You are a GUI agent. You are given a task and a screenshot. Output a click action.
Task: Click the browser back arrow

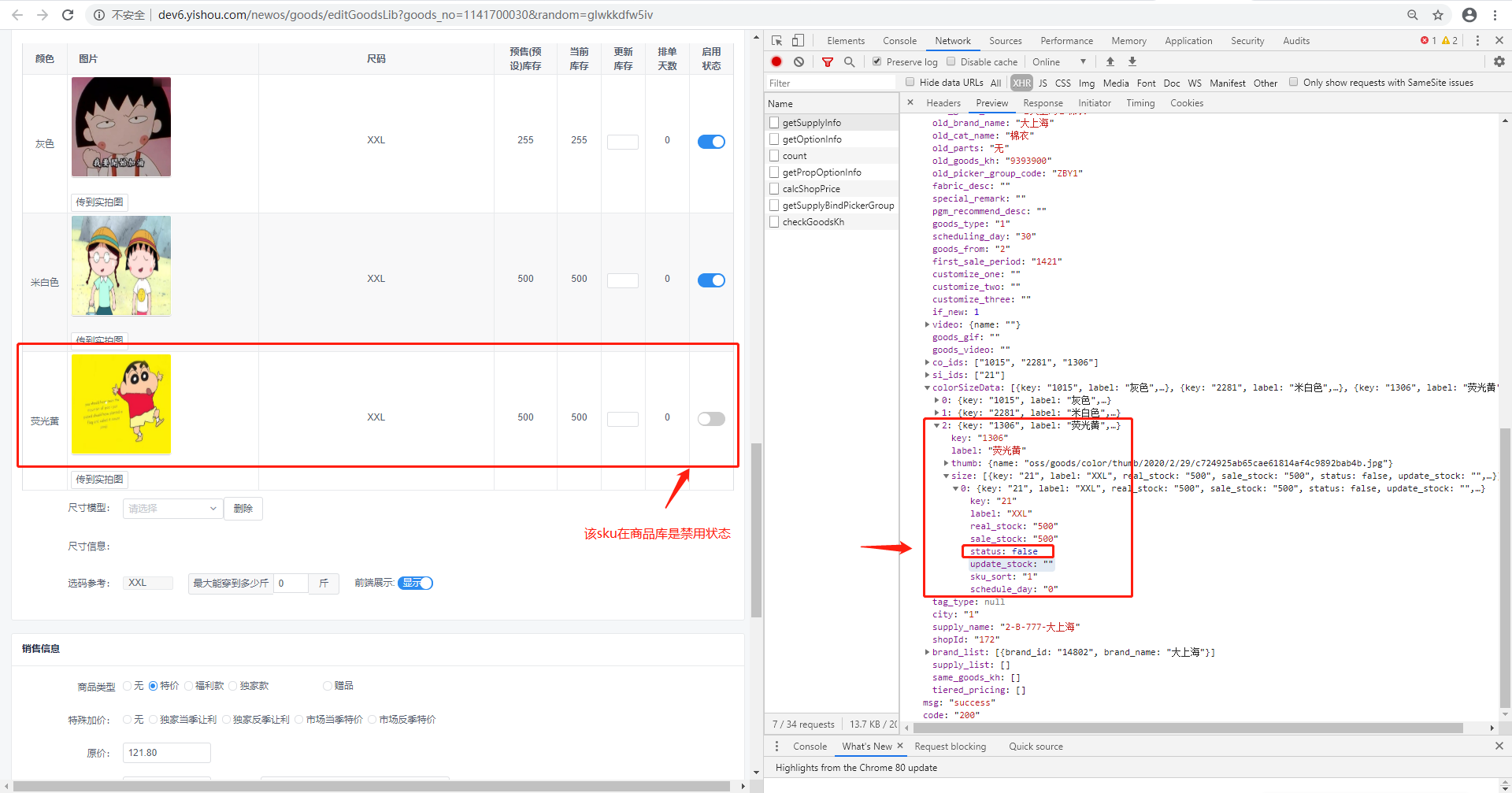pos(17,15)
